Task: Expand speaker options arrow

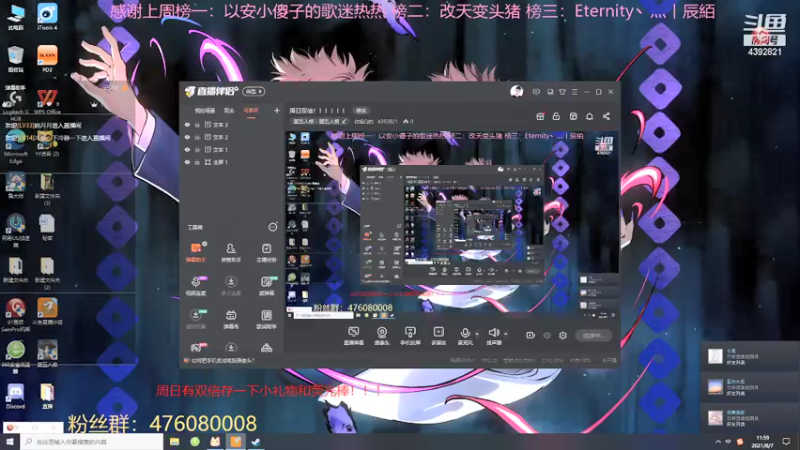Action: coord(506,334)
